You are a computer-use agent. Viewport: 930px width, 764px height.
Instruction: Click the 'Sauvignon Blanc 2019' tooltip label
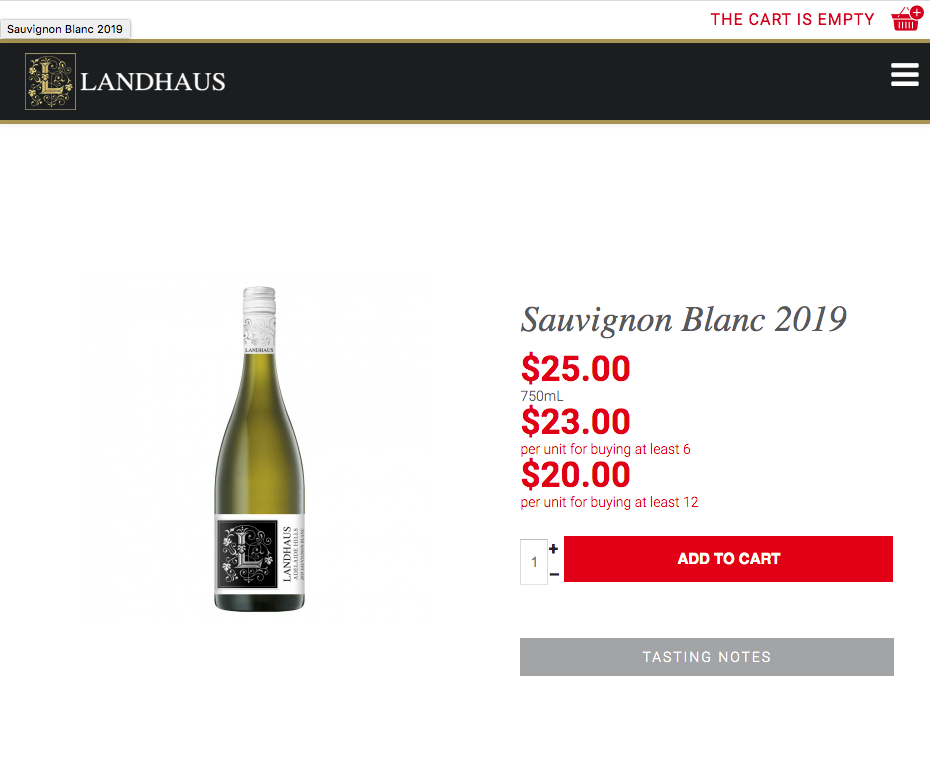(x=65, y=29)
